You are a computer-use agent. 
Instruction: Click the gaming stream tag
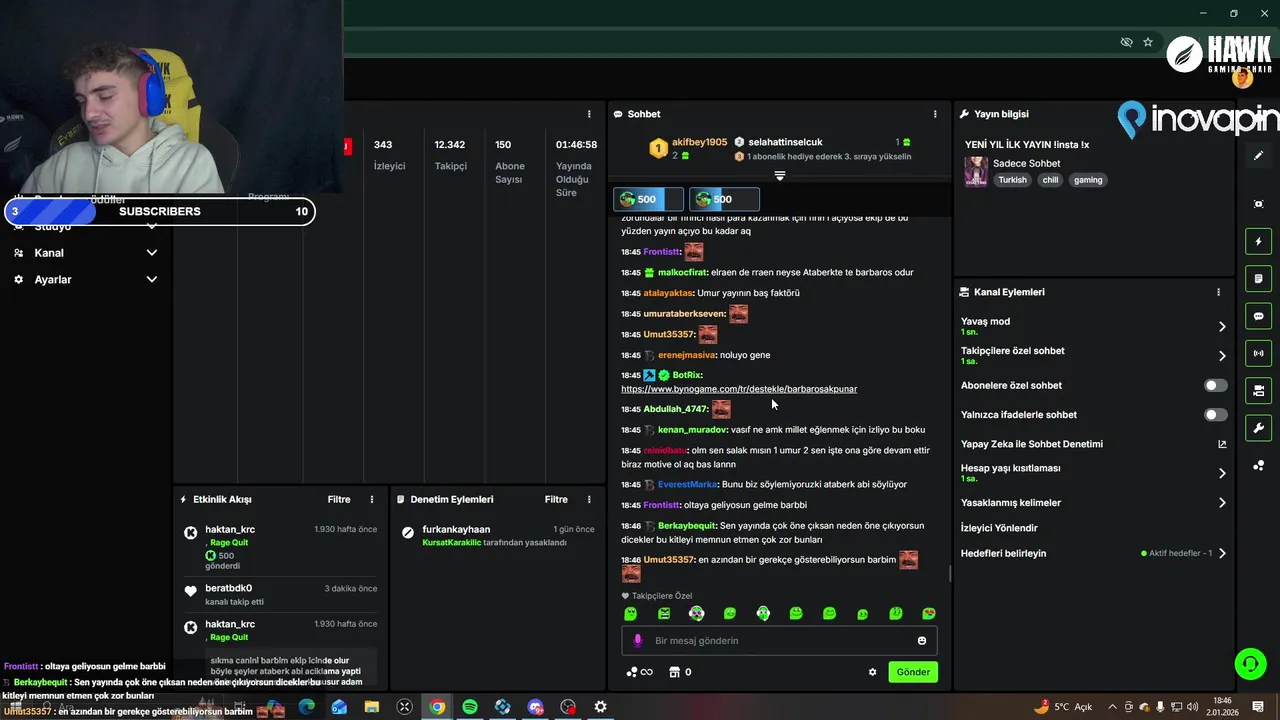click(x=1088, y=180)
